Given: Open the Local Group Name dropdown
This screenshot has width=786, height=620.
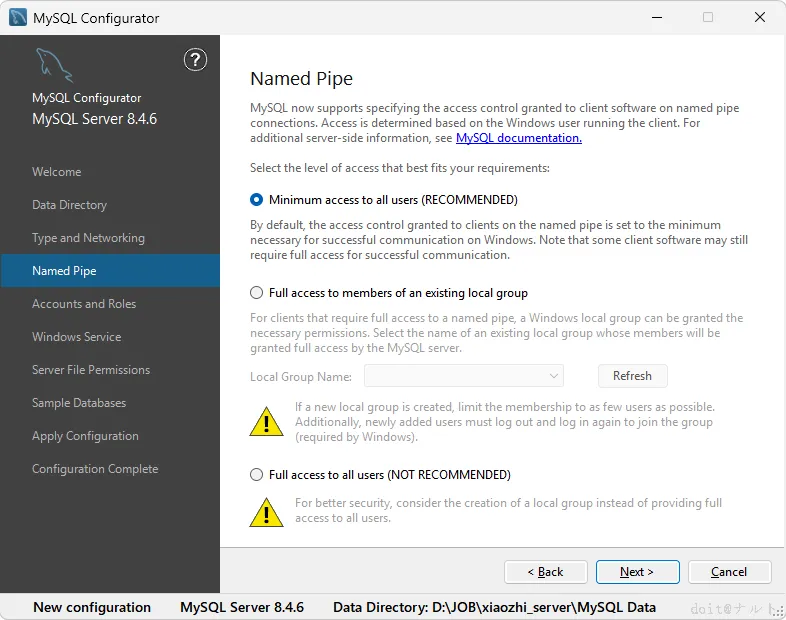Looking at the screenshot, I should pos(464,376).
